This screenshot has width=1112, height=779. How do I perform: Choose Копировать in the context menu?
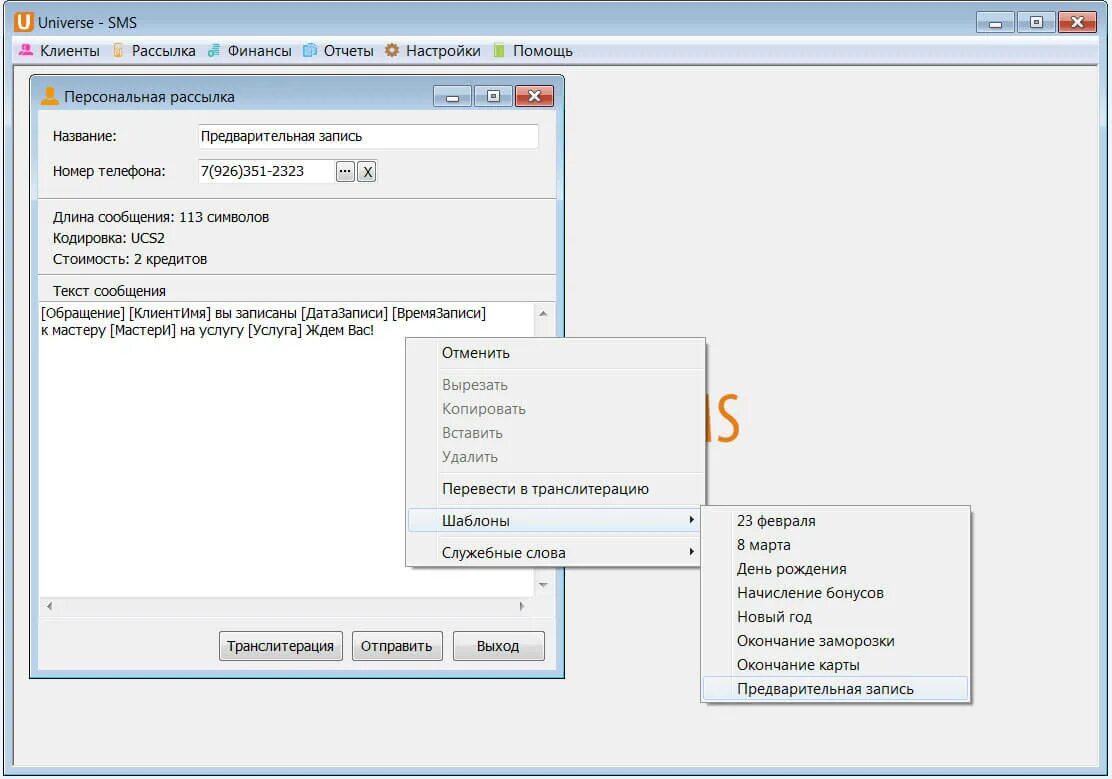556,409
